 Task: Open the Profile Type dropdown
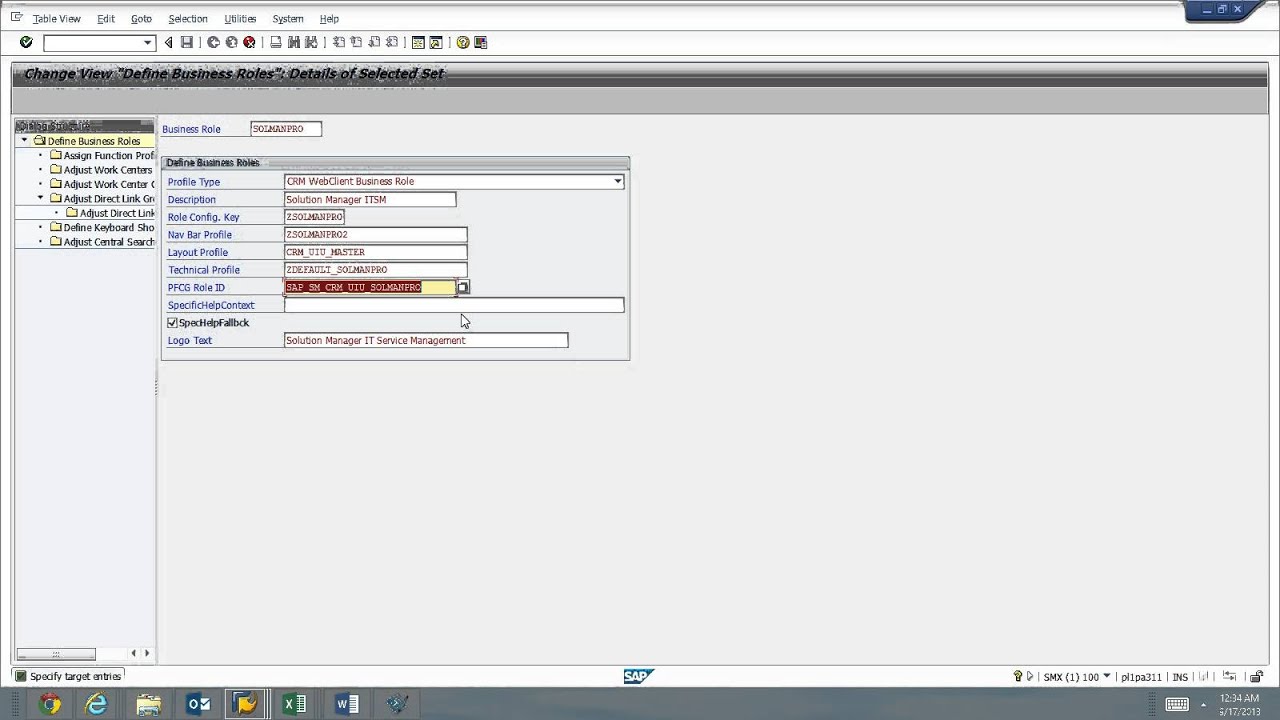click(618, 182)
